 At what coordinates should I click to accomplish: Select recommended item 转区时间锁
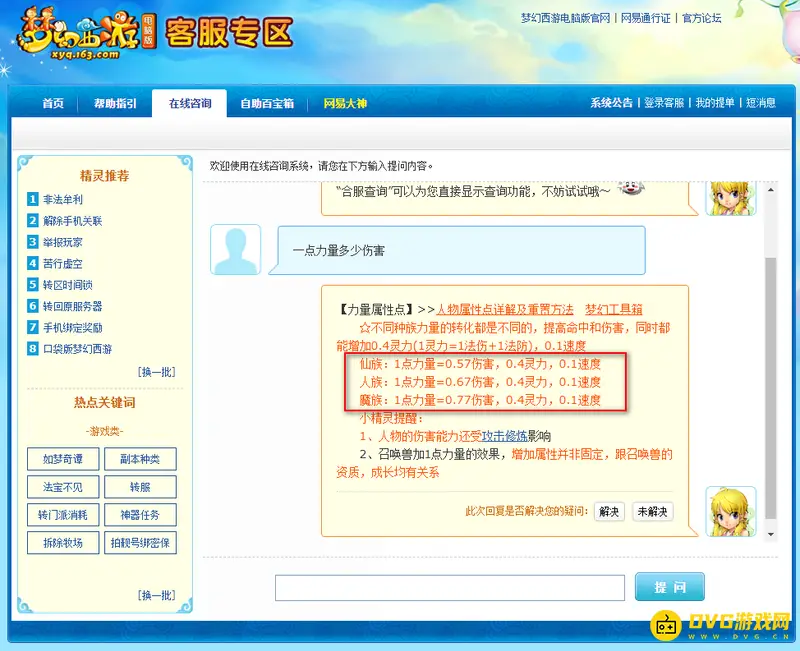pyautogui.click(x=68, y=285)
